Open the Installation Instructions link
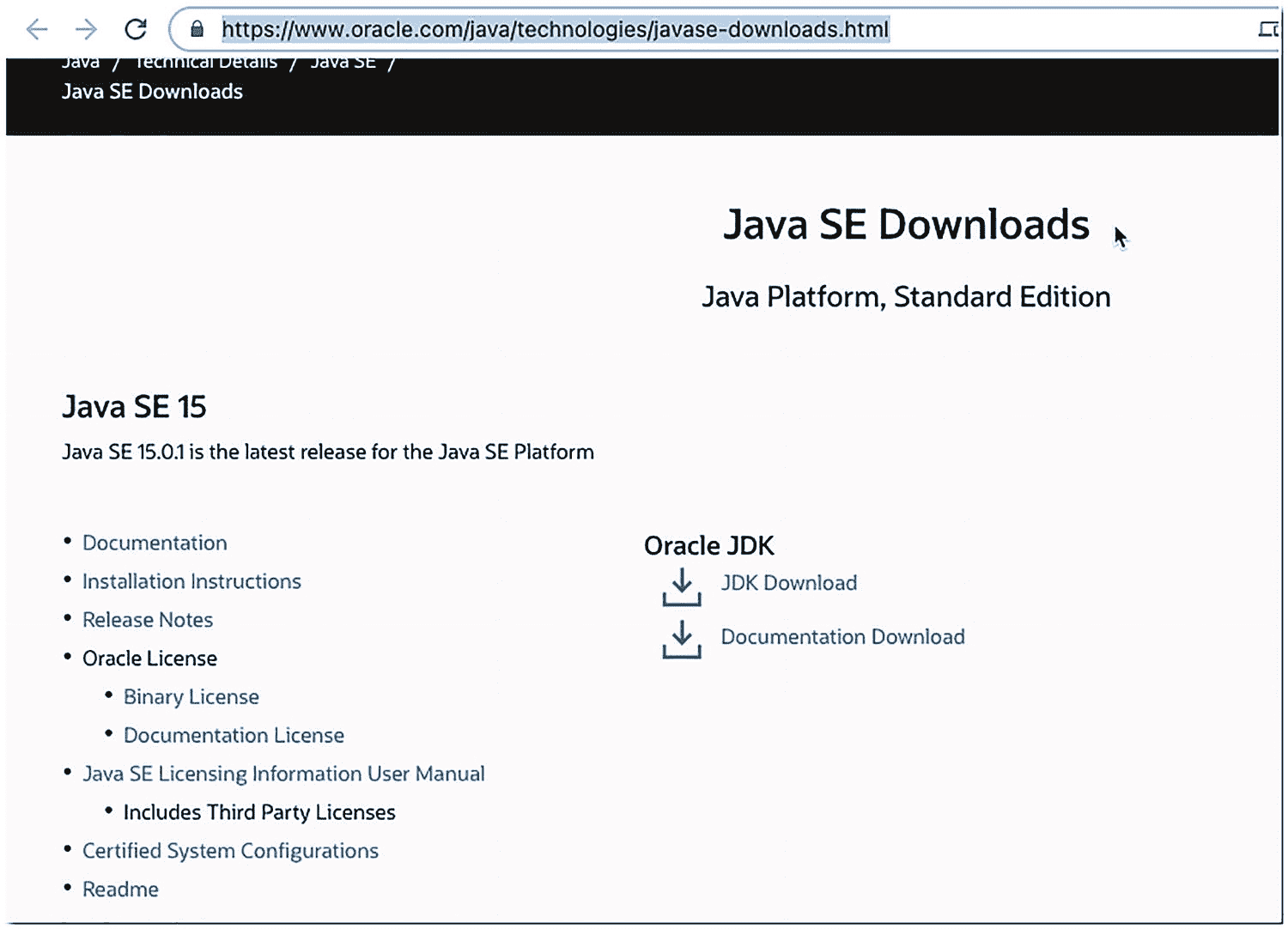This screenshot has width=1288, height=929. (x=191, y=581)
